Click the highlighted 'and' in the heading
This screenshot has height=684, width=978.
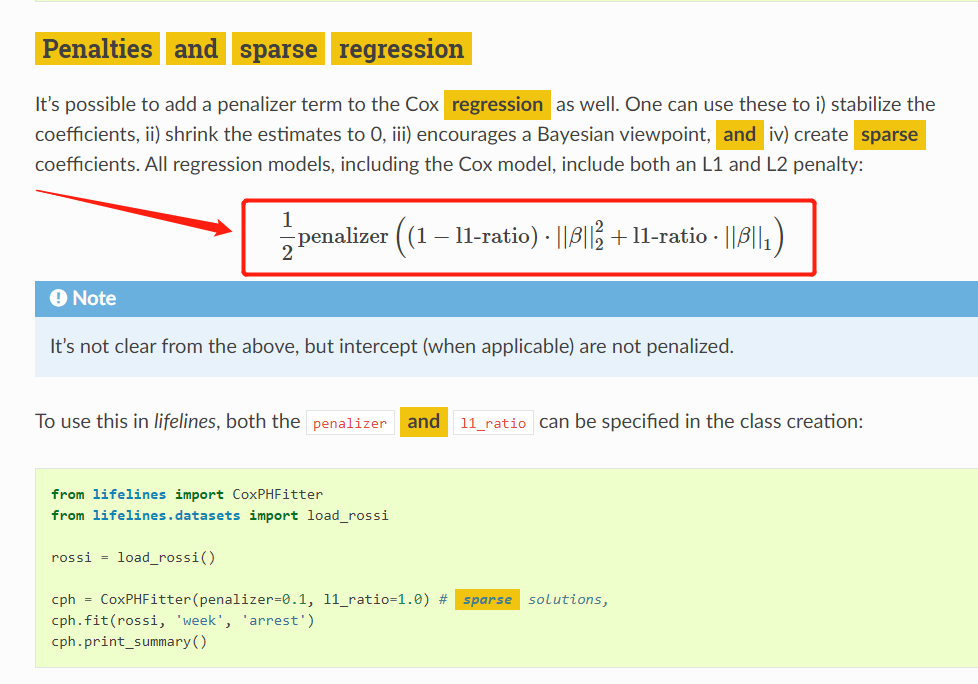pyautogui.click(x=196, y=49)
